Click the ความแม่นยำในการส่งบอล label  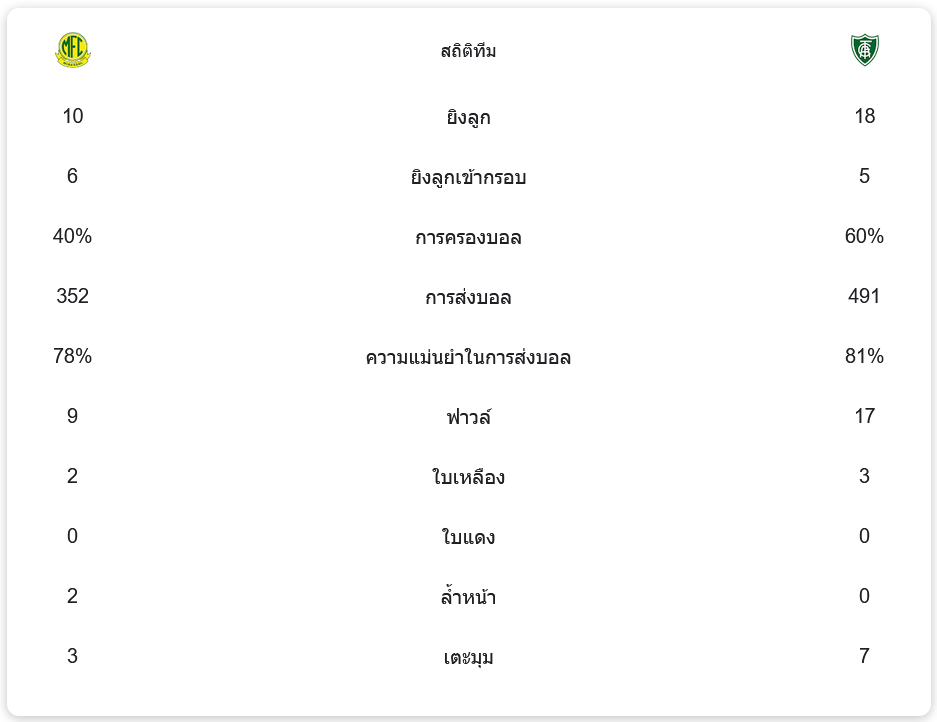tap(468, 357)
